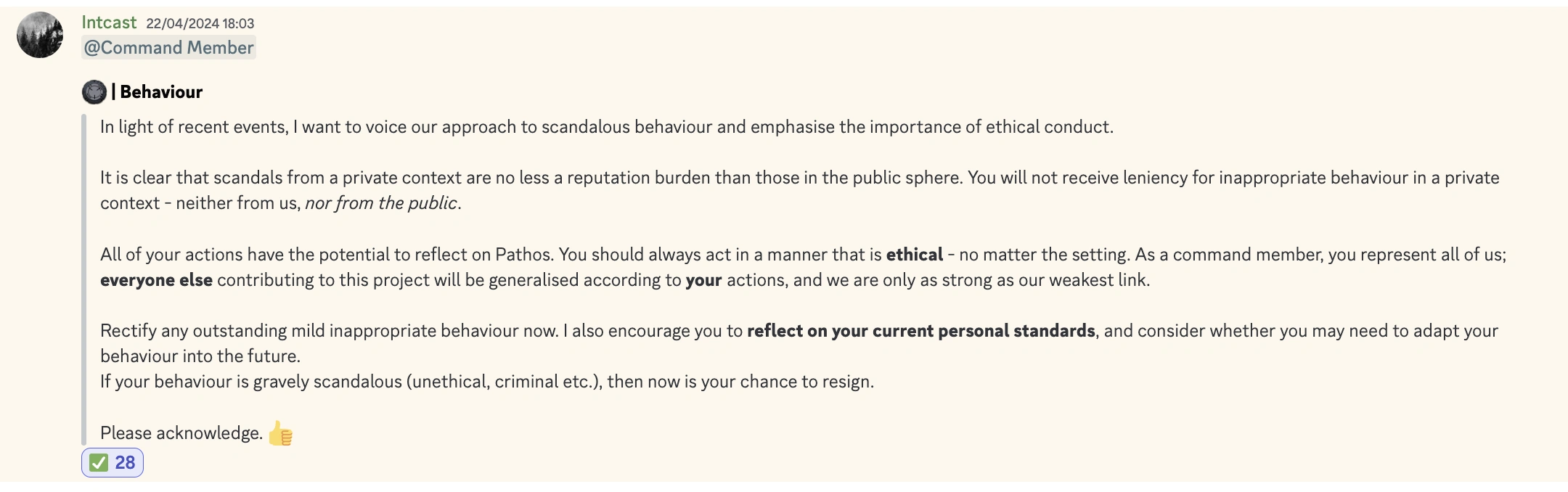Screen dimensions: 1568x492
Task: Click the "Please acknowledge." text
Action: [x=181, y=433]
